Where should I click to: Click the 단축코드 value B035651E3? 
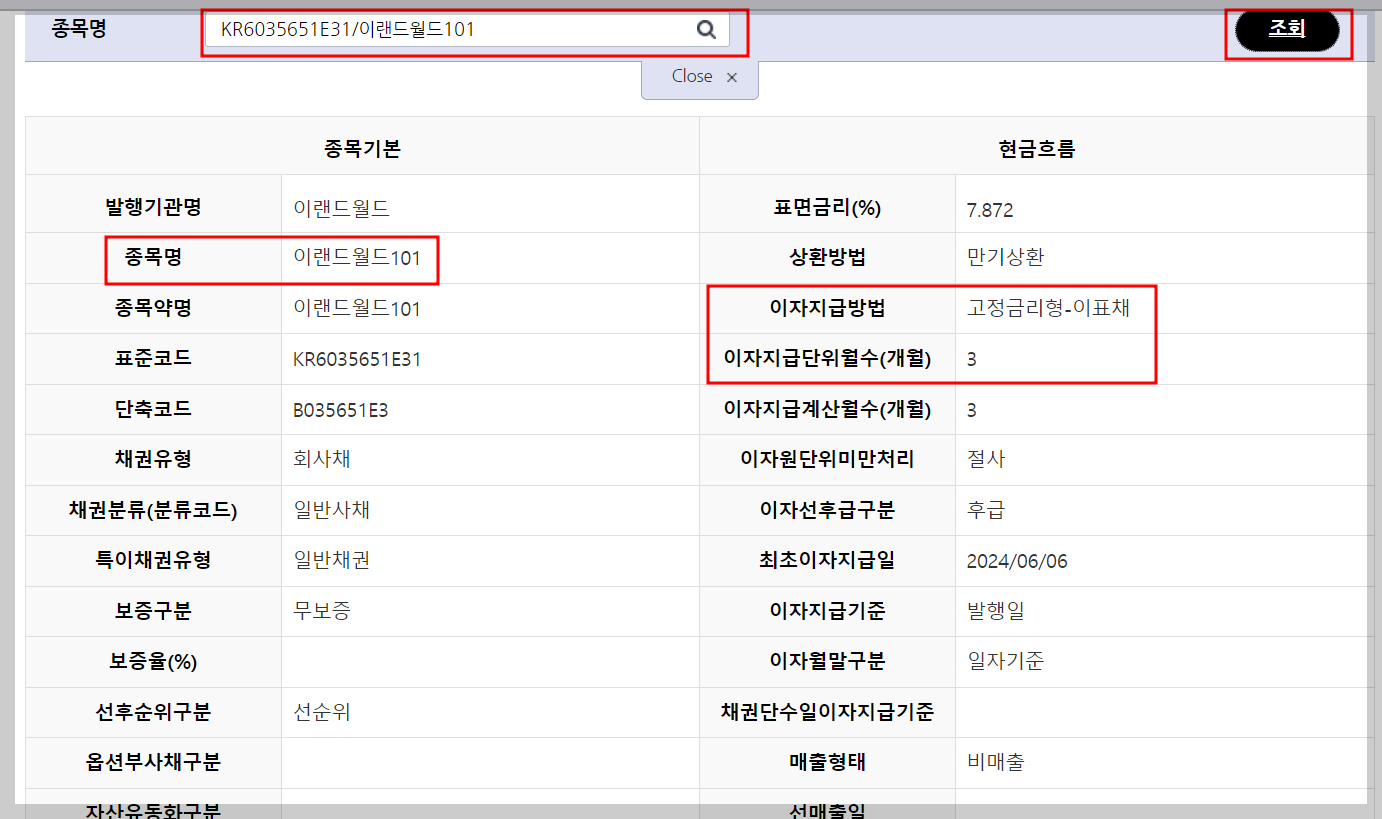pos(341,410)
